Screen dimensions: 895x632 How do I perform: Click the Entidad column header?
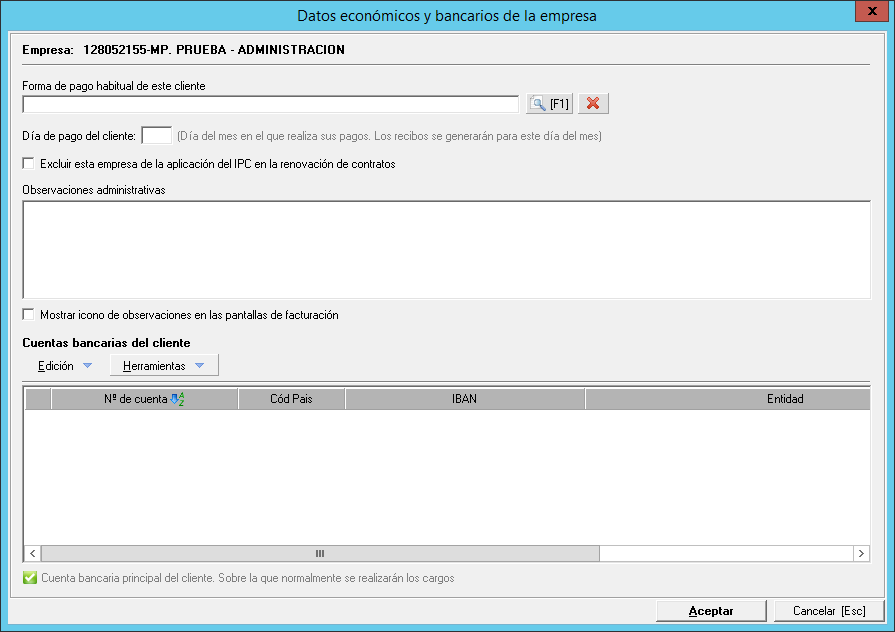[726, 399]
